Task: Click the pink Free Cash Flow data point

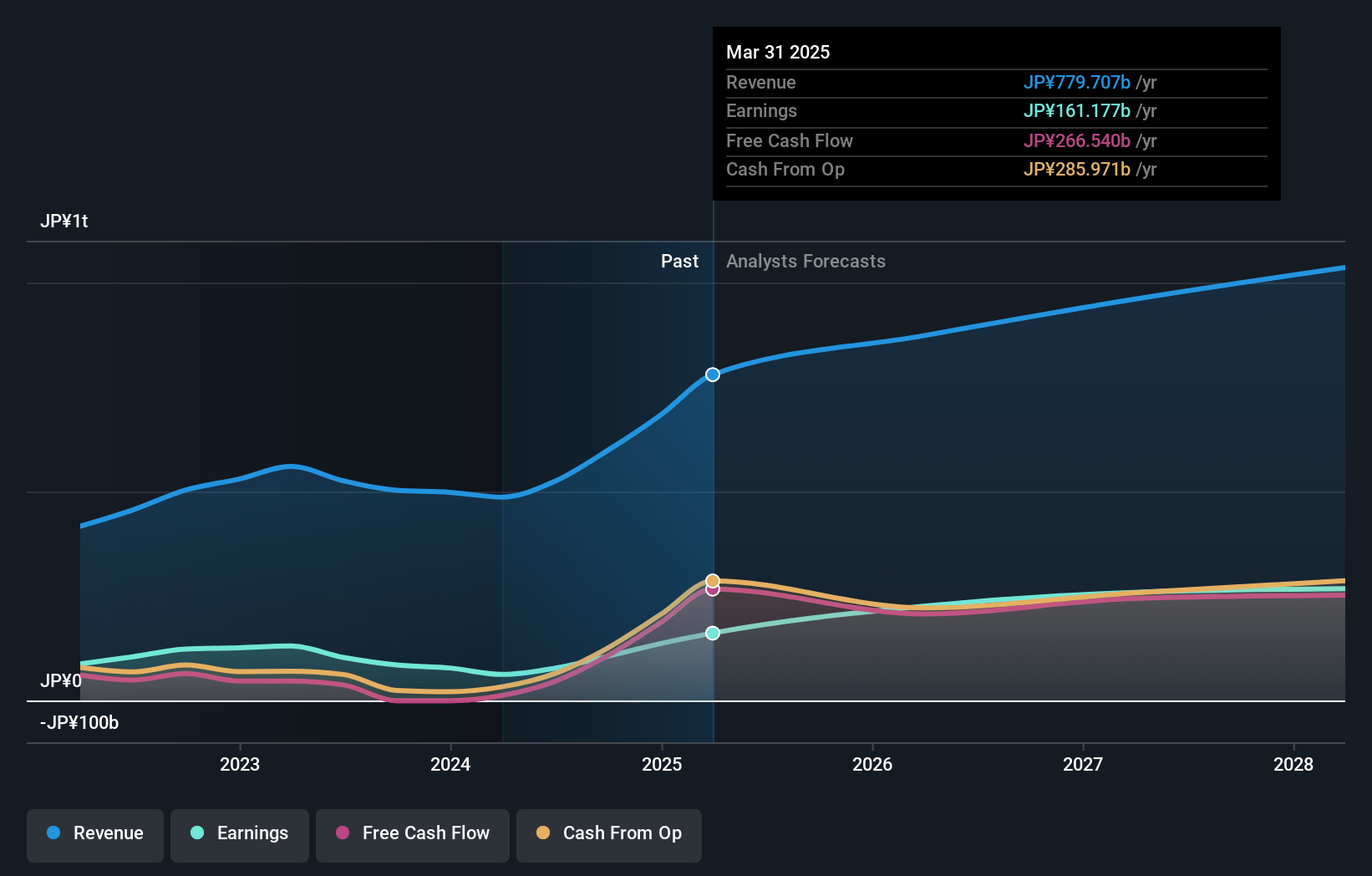Action: [713, 590]
